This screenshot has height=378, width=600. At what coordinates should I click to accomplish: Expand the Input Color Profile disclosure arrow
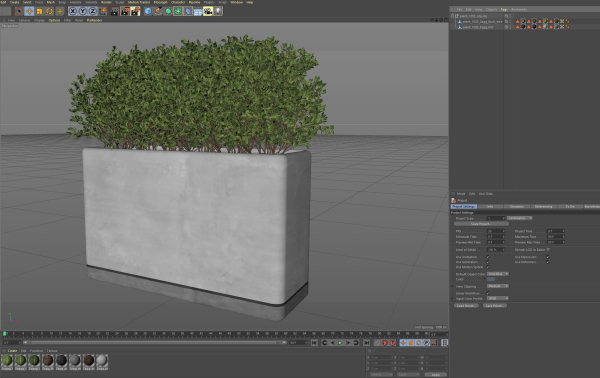tap(453, 299)
